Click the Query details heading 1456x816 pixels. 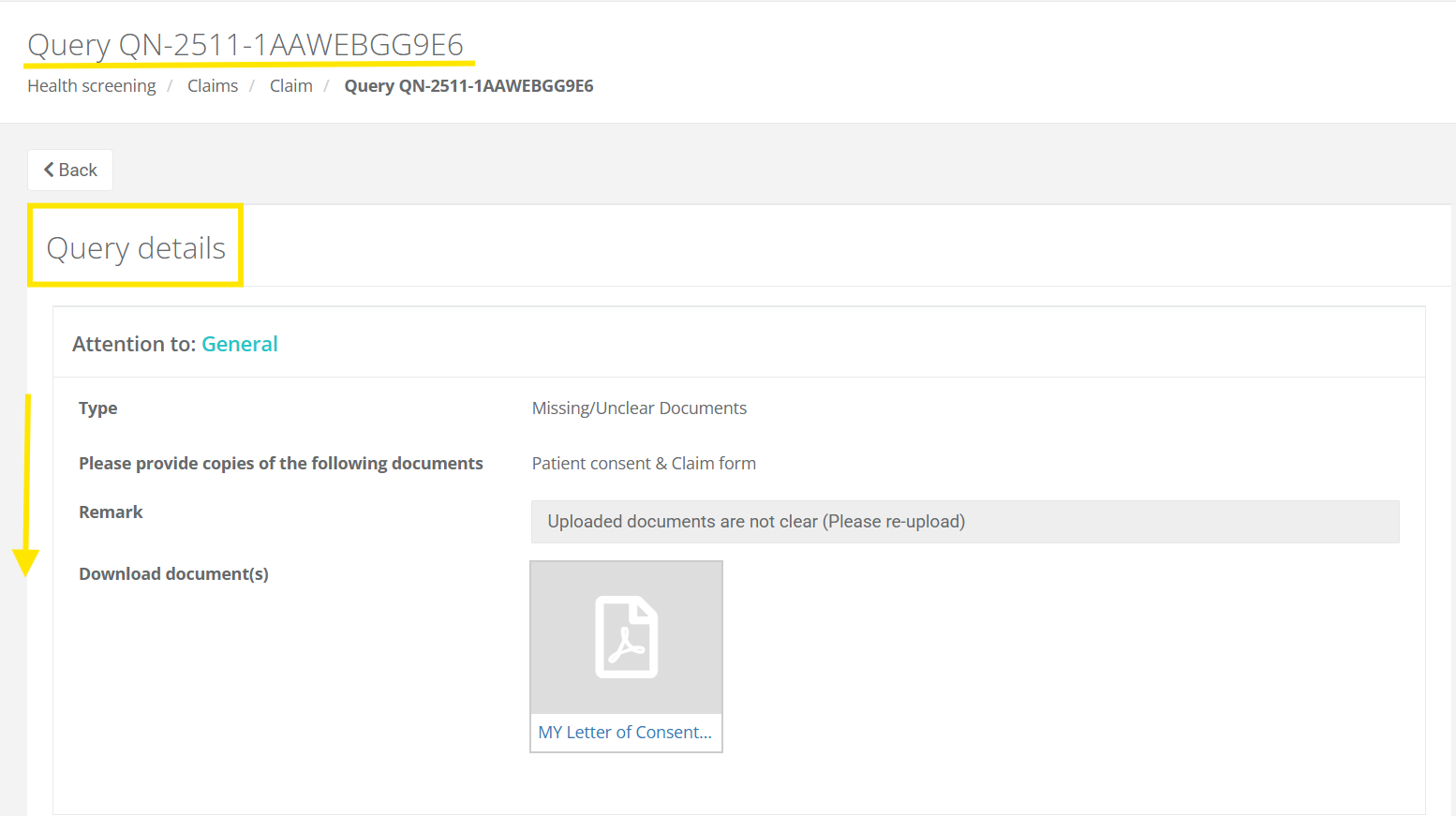[x=136, y=248]
